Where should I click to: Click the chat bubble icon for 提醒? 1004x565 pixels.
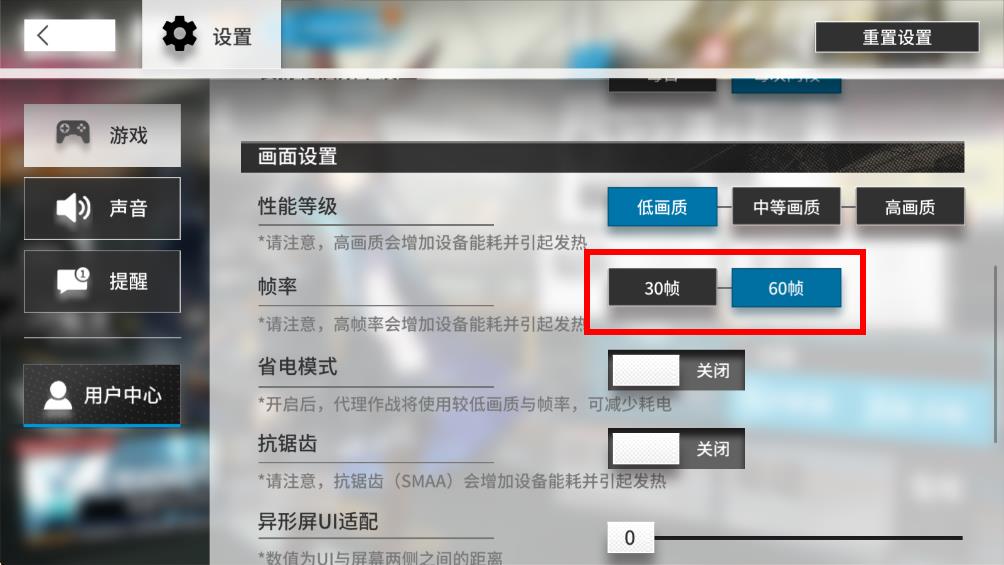click(73, 281)
